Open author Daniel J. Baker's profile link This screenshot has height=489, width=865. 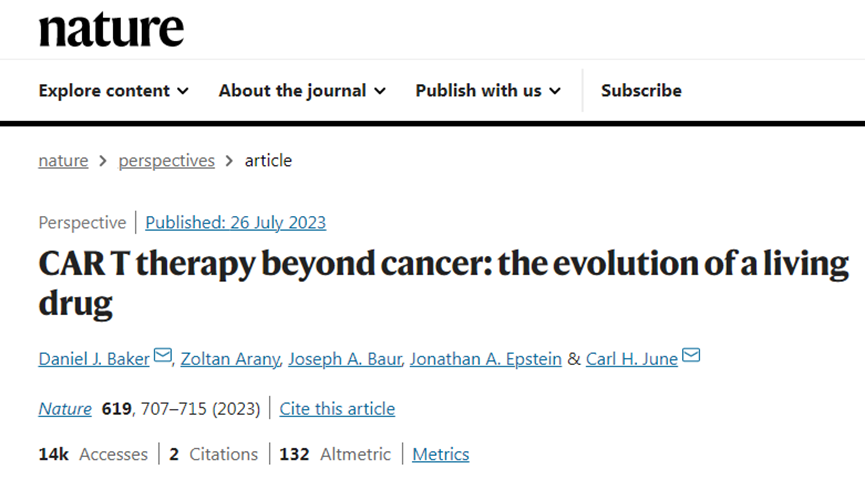coord(94,359)
